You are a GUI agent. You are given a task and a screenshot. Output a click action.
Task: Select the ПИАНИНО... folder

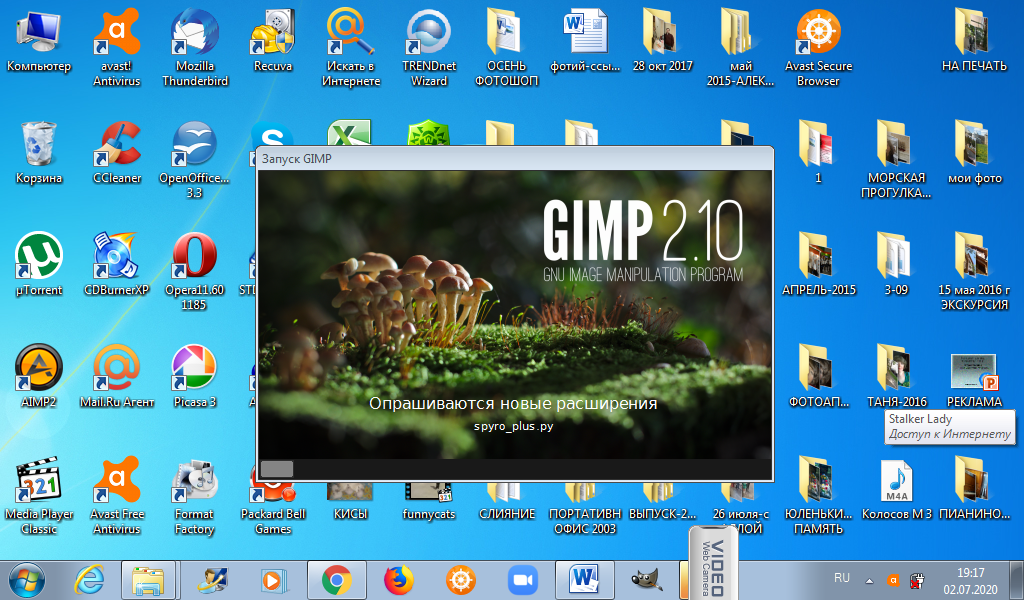tap(974, 489)
